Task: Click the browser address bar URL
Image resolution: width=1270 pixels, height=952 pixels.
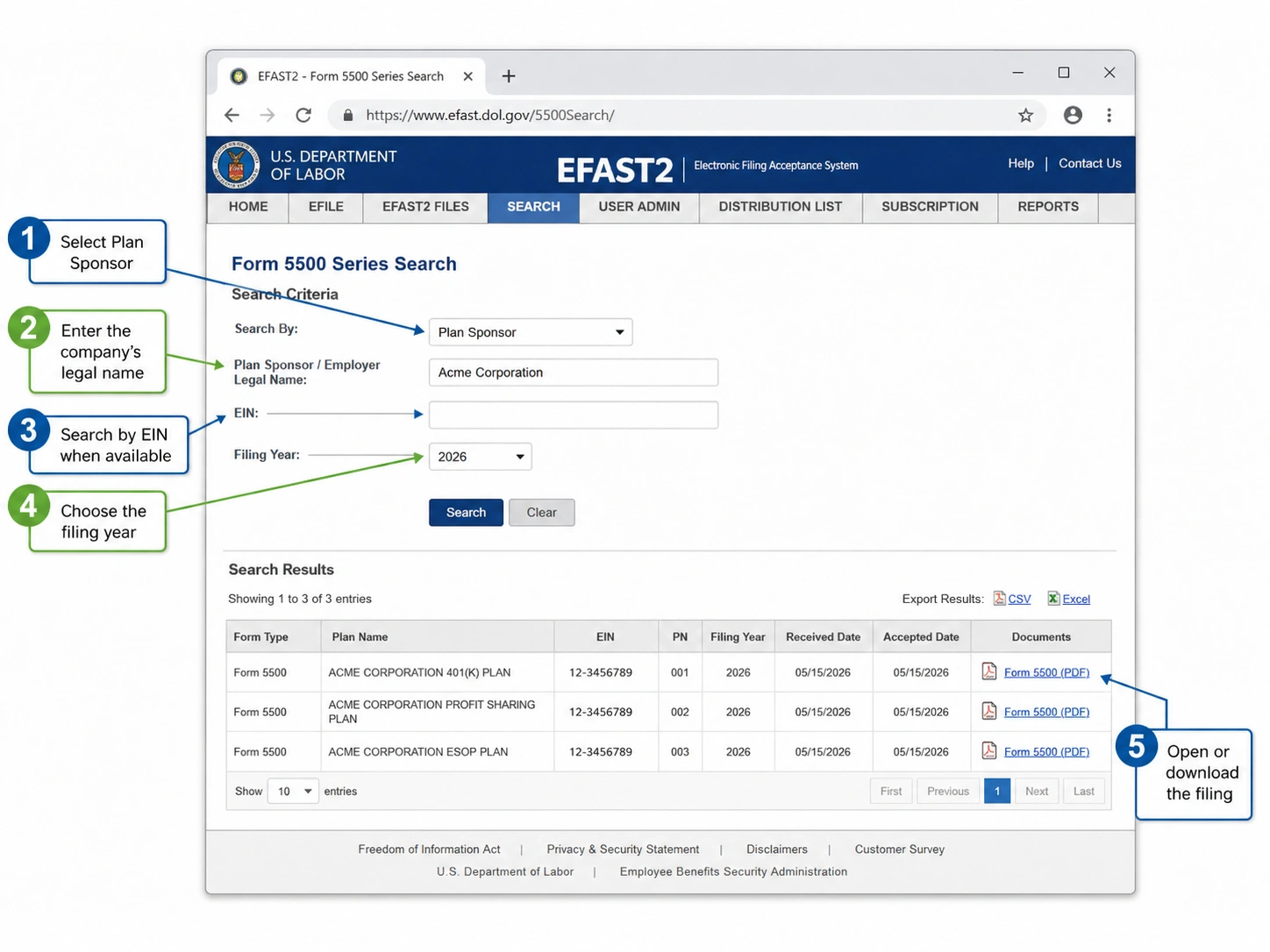Action: pyautogui.click(x=490, y=115)
